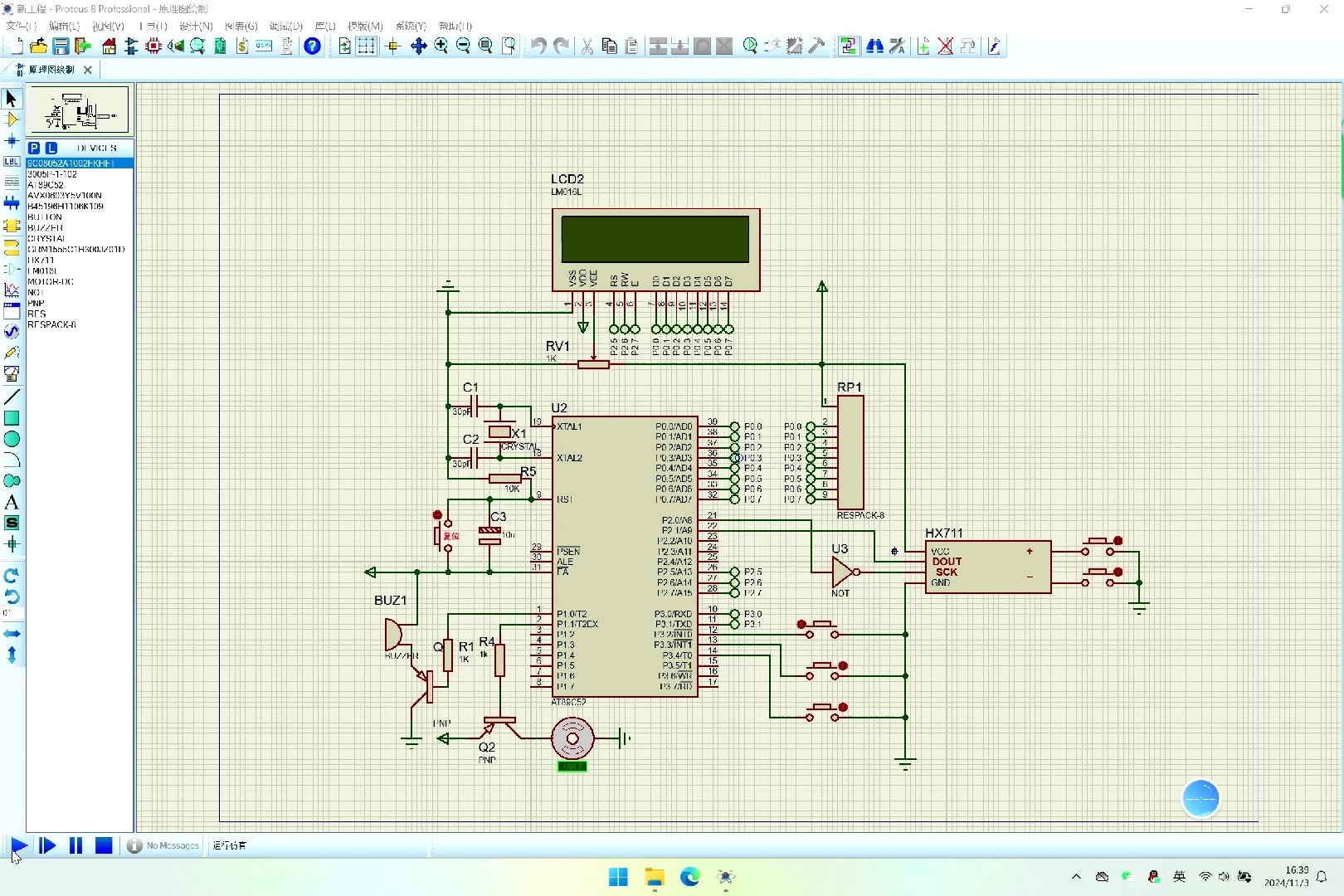
Task: Open the 设计 (Design) menu
Action: [196, 27]
